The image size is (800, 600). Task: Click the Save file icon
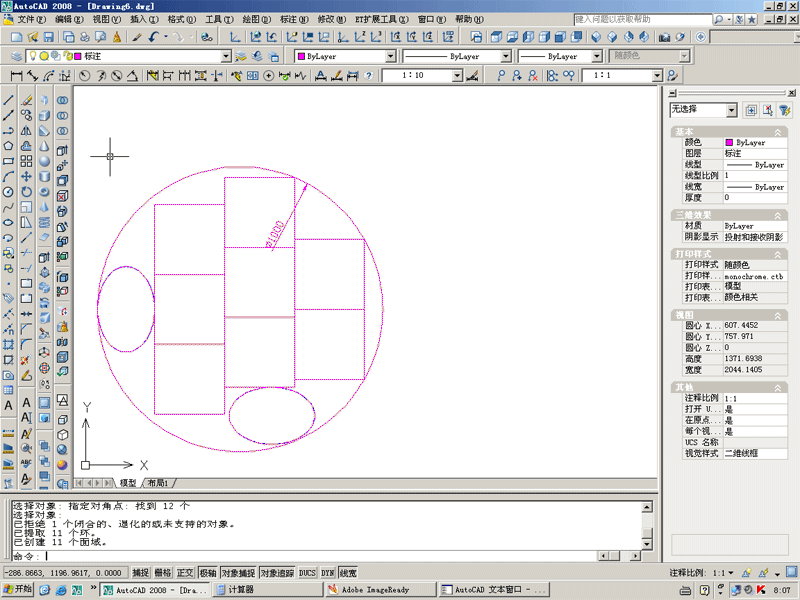[48, 37]
